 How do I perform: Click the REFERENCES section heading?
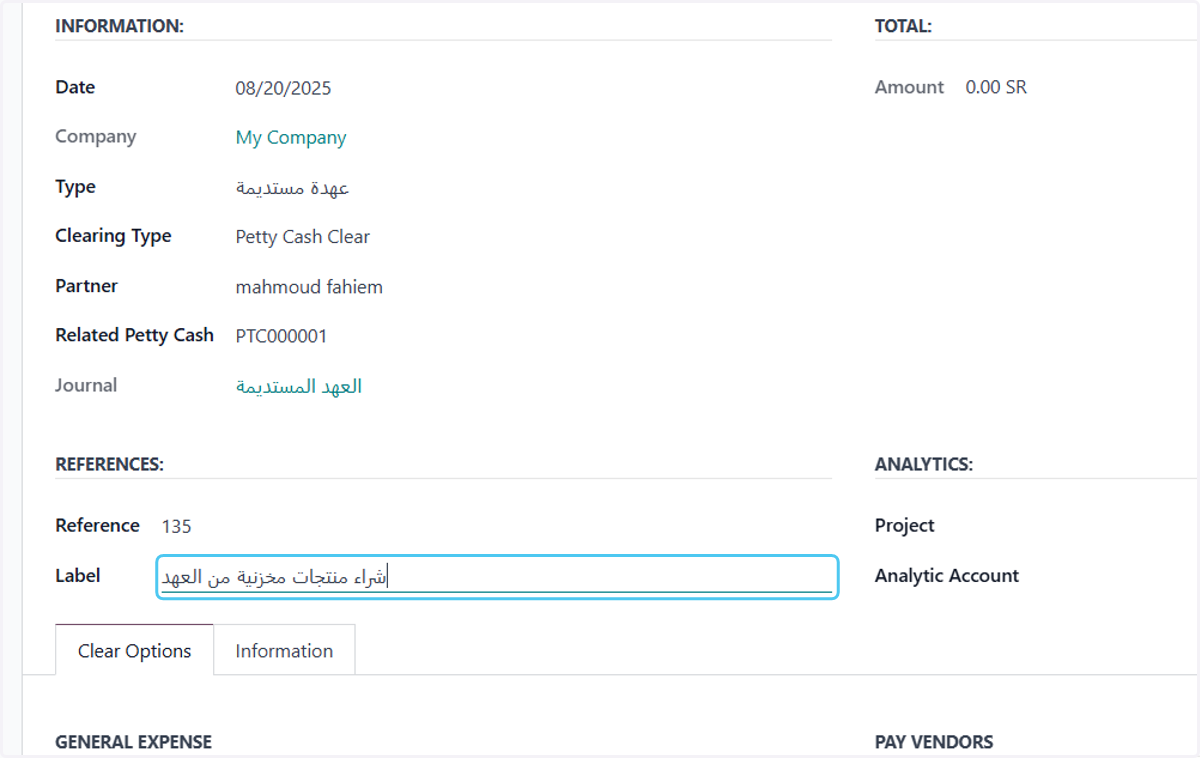109,464
